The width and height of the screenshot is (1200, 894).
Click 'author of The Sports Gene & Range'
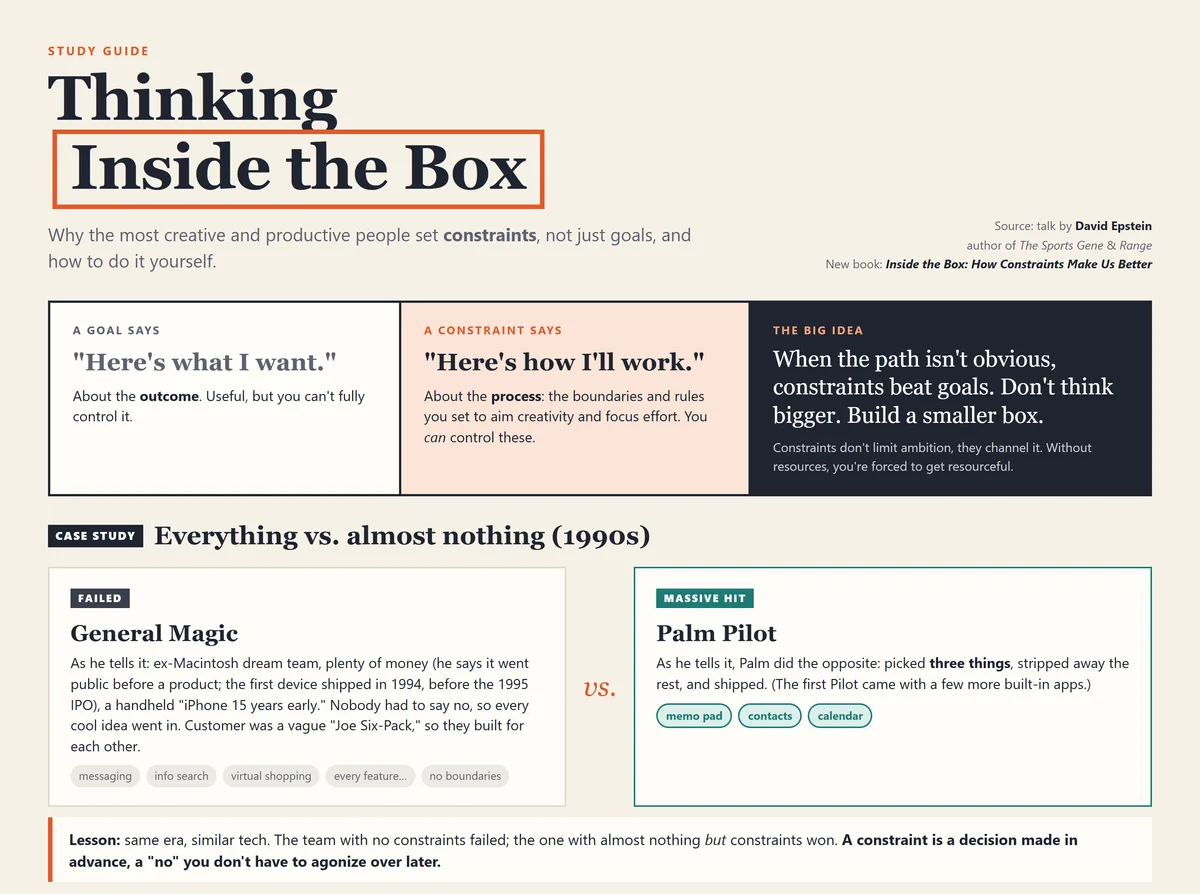point(1059,246)
